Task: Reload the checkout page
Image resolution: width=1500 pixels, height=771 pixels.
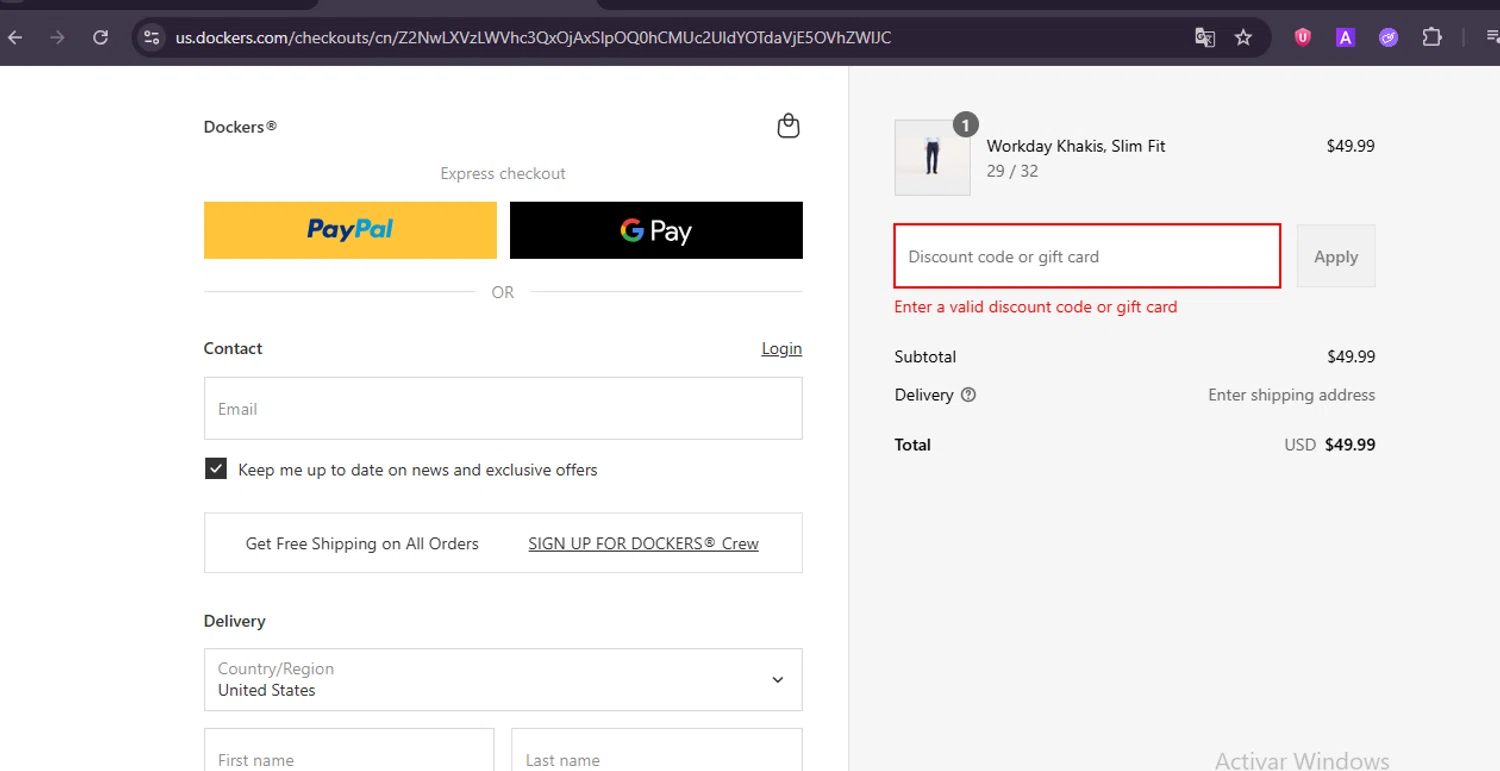Action: pyautogui.click(x=100, y=38)
